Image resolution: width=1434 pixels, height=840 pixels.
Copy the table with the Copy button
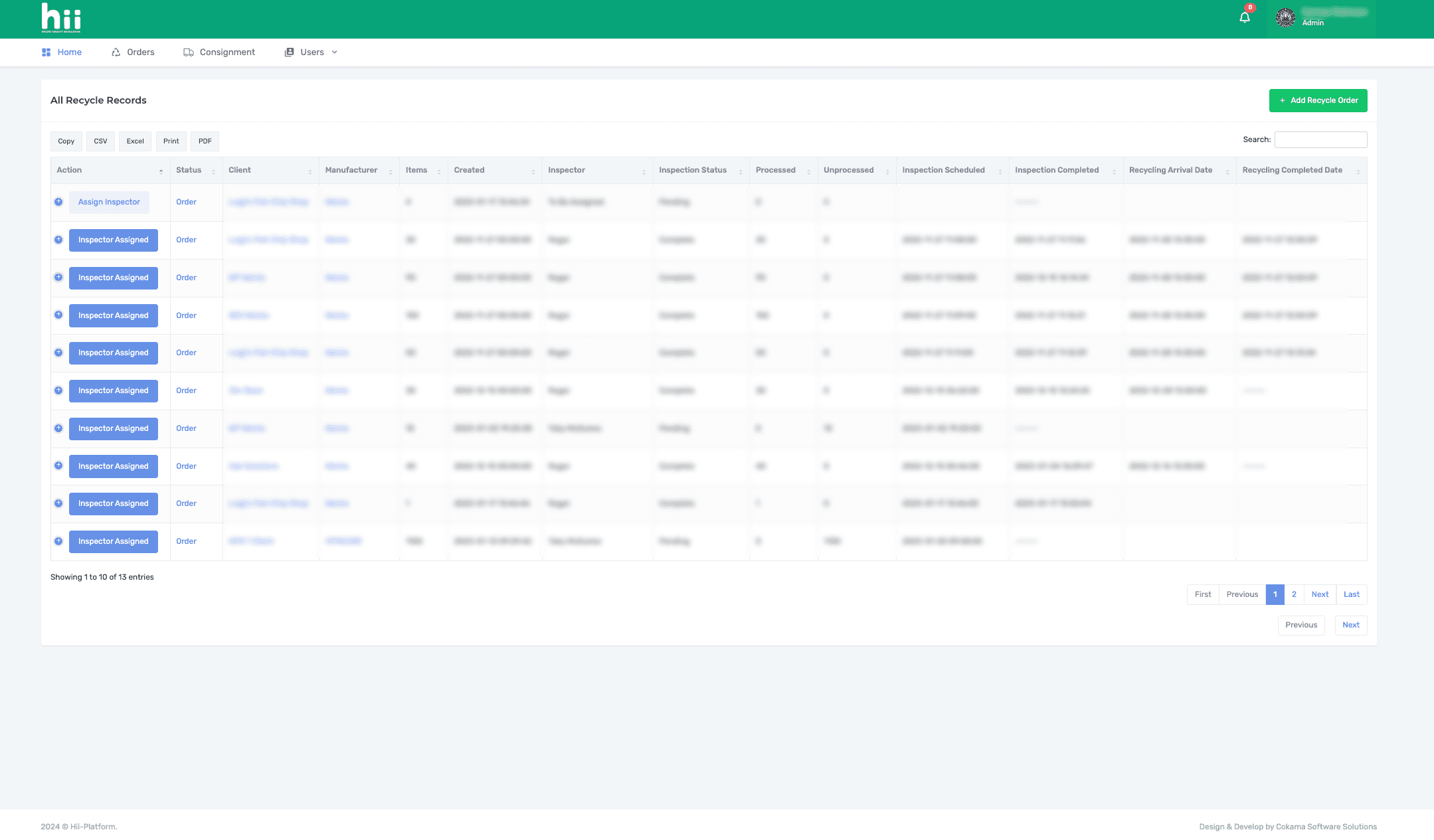point(66,141)
